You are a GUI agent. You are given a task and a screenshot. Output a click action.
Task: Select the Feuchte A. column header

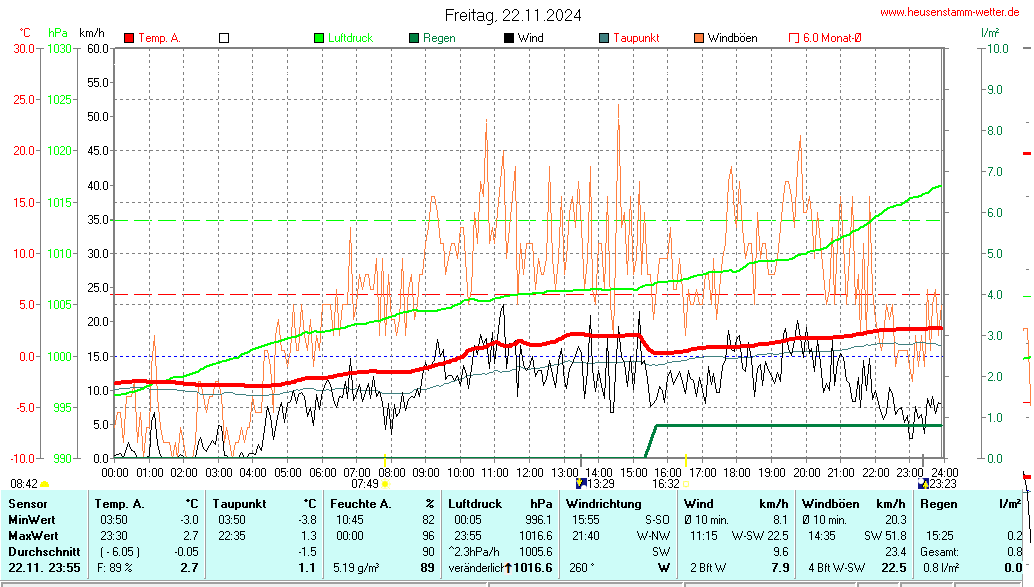359,504
